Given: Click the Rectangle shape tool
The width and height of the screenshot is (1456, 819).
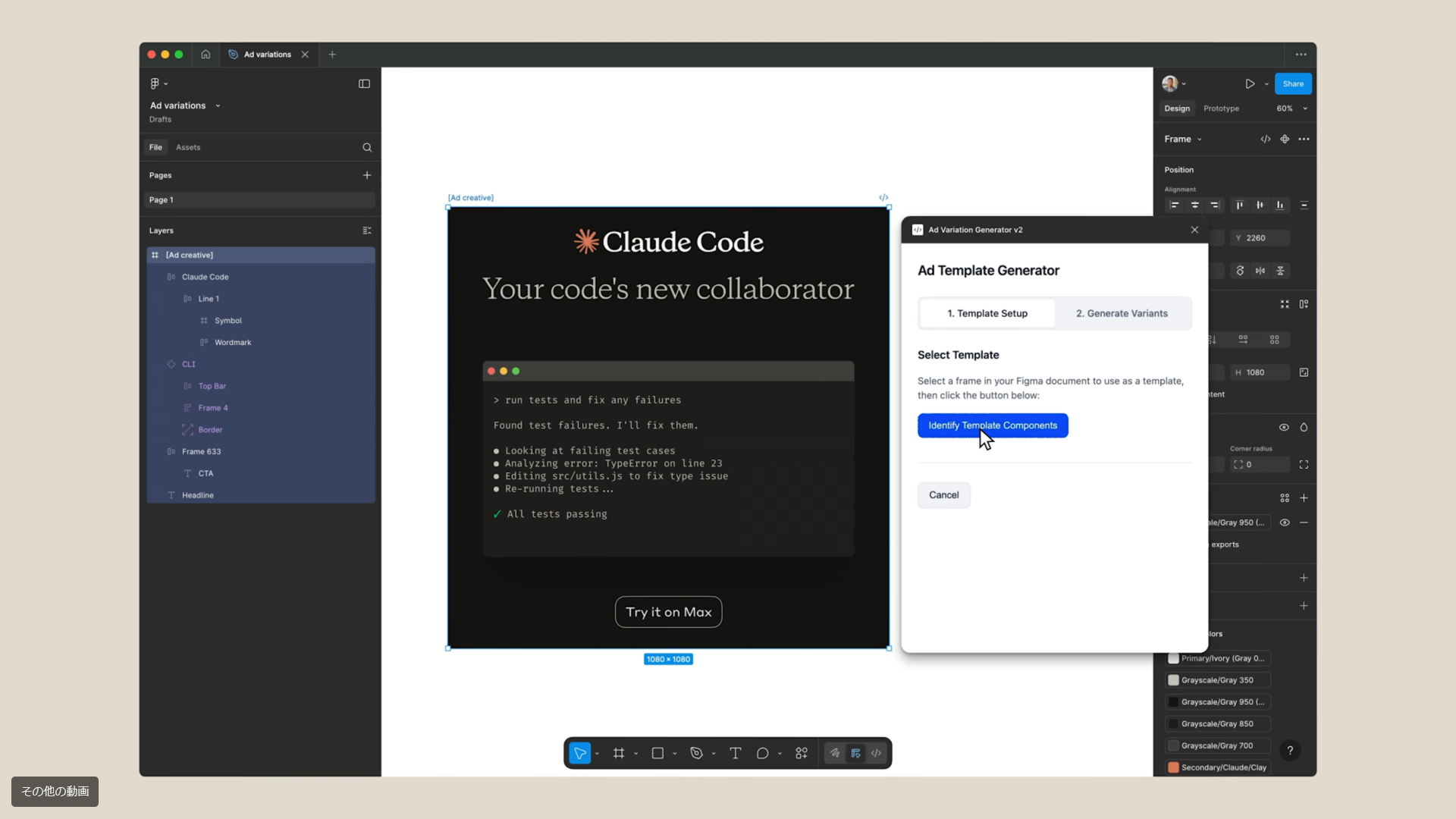Looking at the screenshot, I should point(657,753).
